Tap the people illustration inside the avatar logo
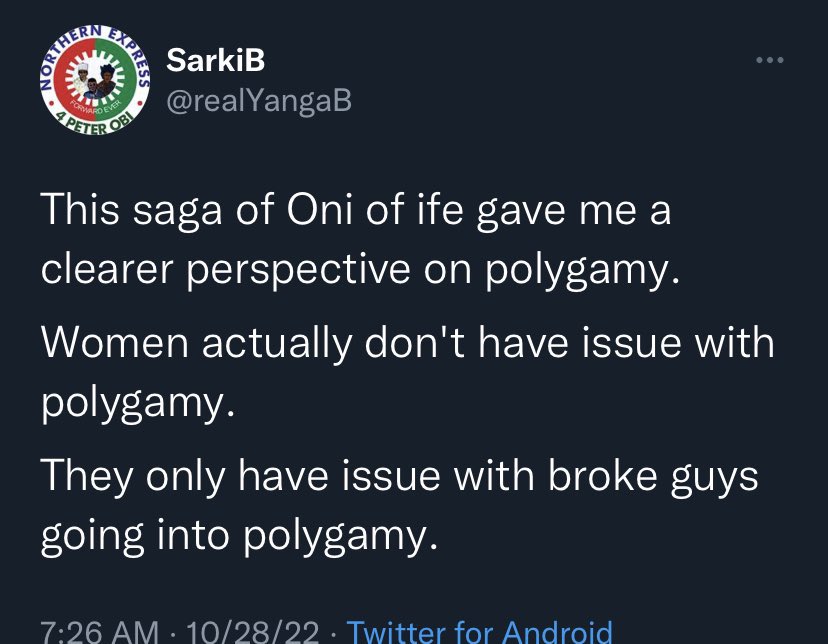This screenshot has height=644, width=828. point(95,80)
